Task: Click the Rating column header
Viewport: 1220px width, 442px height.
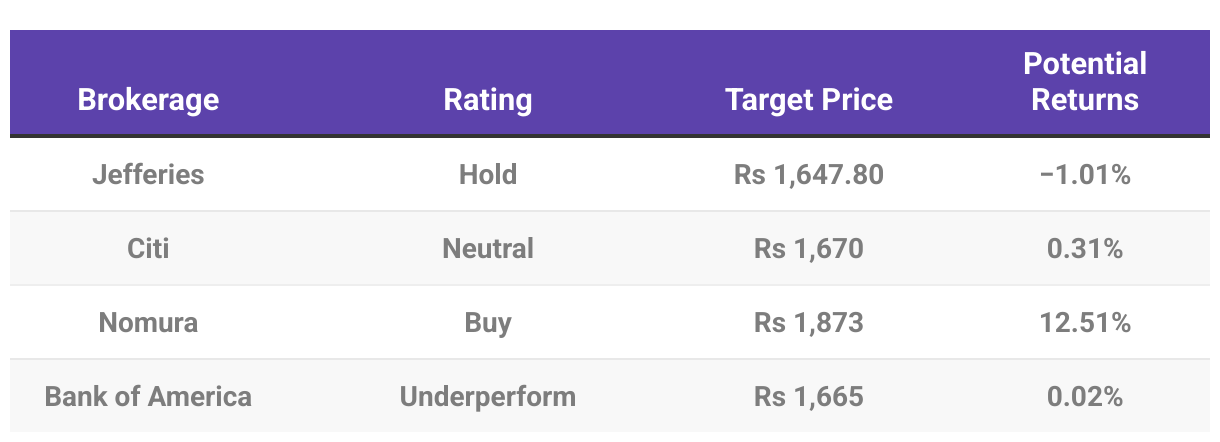Action: click(x=488, y=99)
